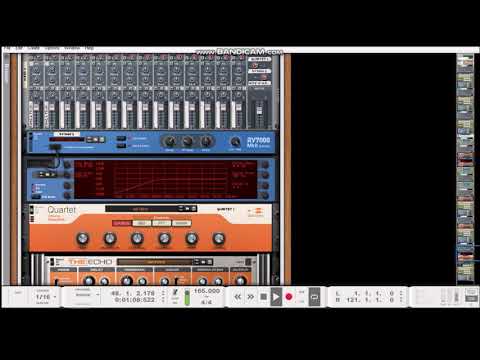This screenshot has height=360, width=480.
Task: Click the leftmost large knob on Quartet
Action: point(82,239)
